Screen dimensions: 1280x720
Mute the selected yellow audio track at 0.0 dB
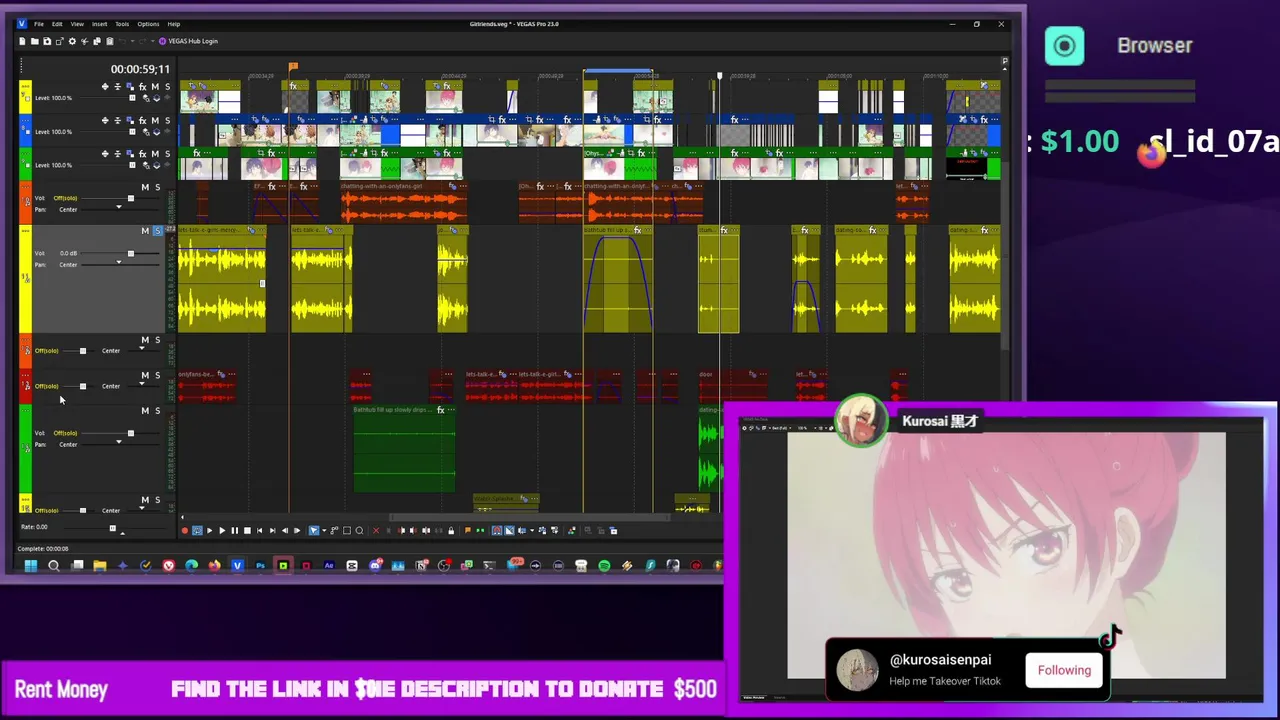pyautogui.click(x=145, y=231)
